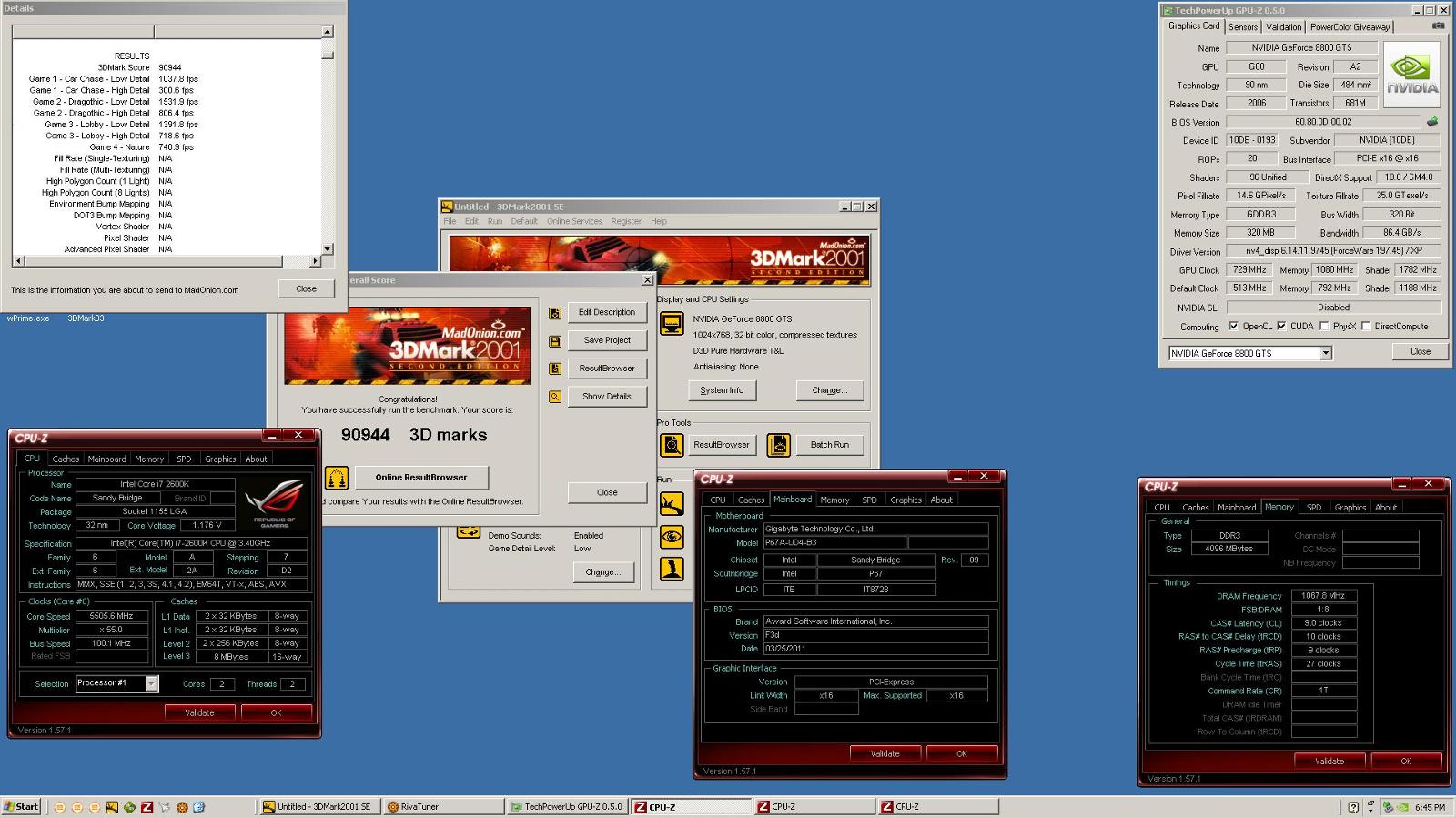
Task: Open SPD tab in the CPU-Z Mainboard window
Action: (x=869, y=500)
